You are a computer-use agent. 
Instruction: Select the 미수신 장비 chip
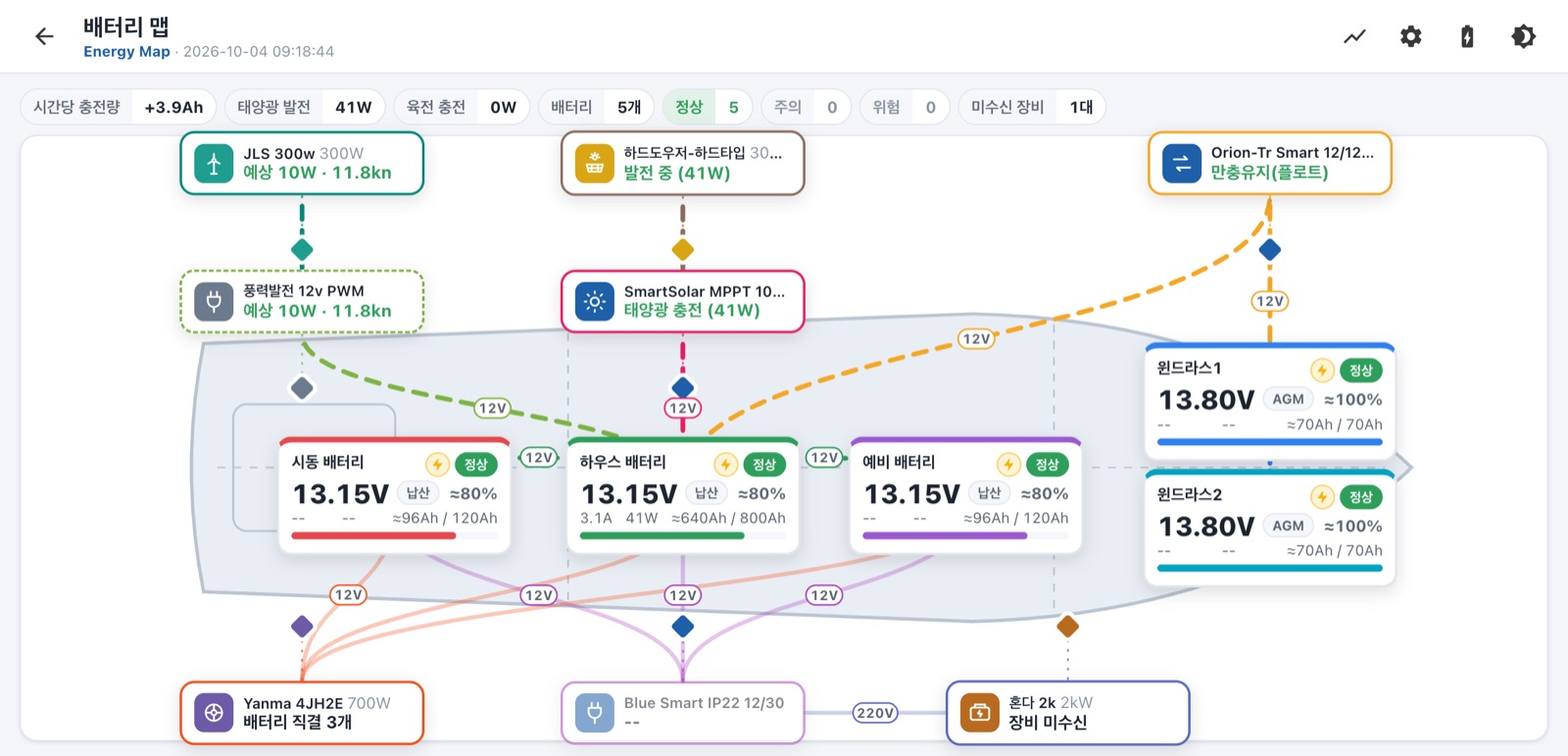click(1032, 107)
